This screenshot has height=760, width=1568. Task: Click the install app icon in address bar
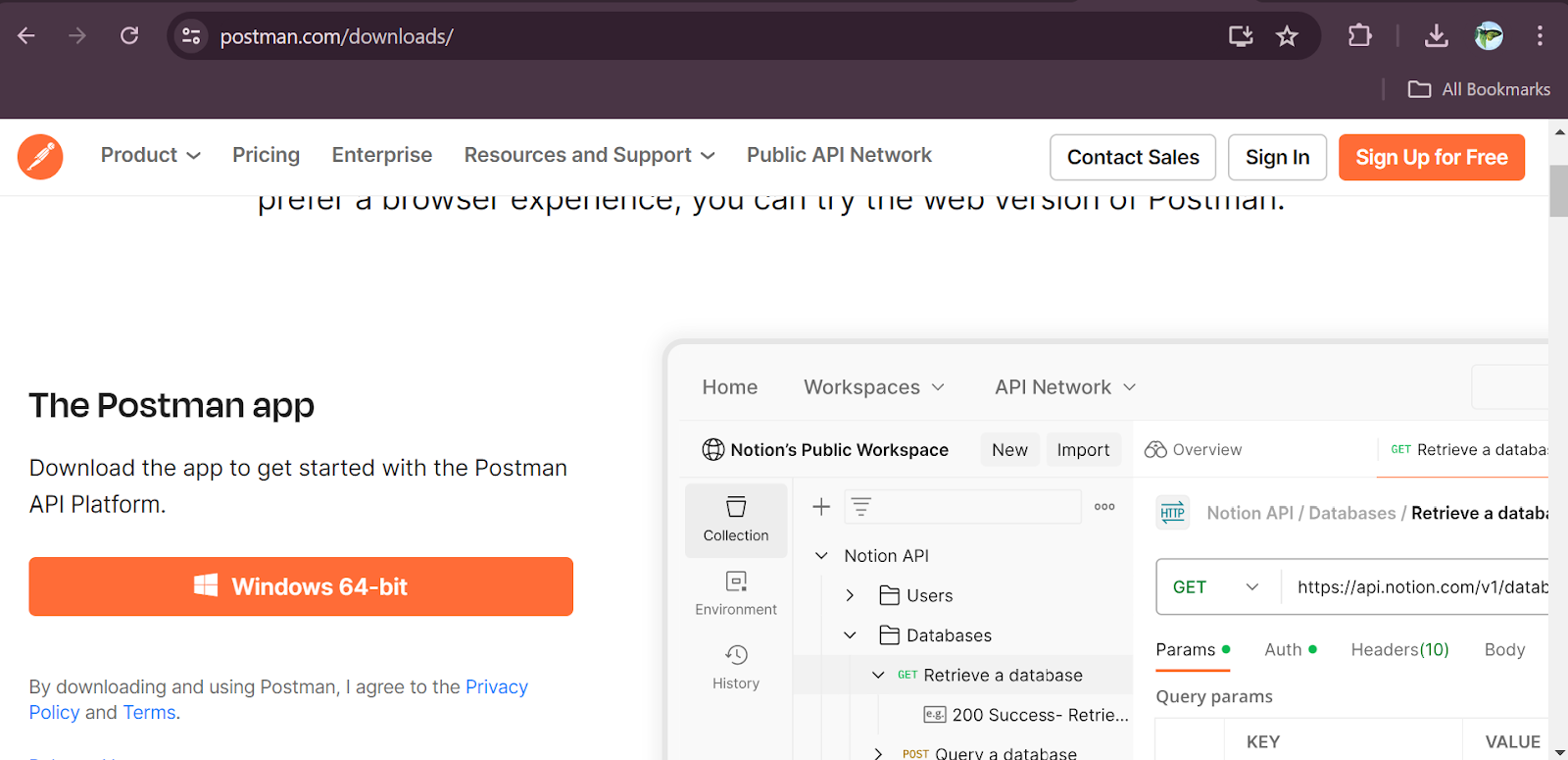[x=1241, y=36]
